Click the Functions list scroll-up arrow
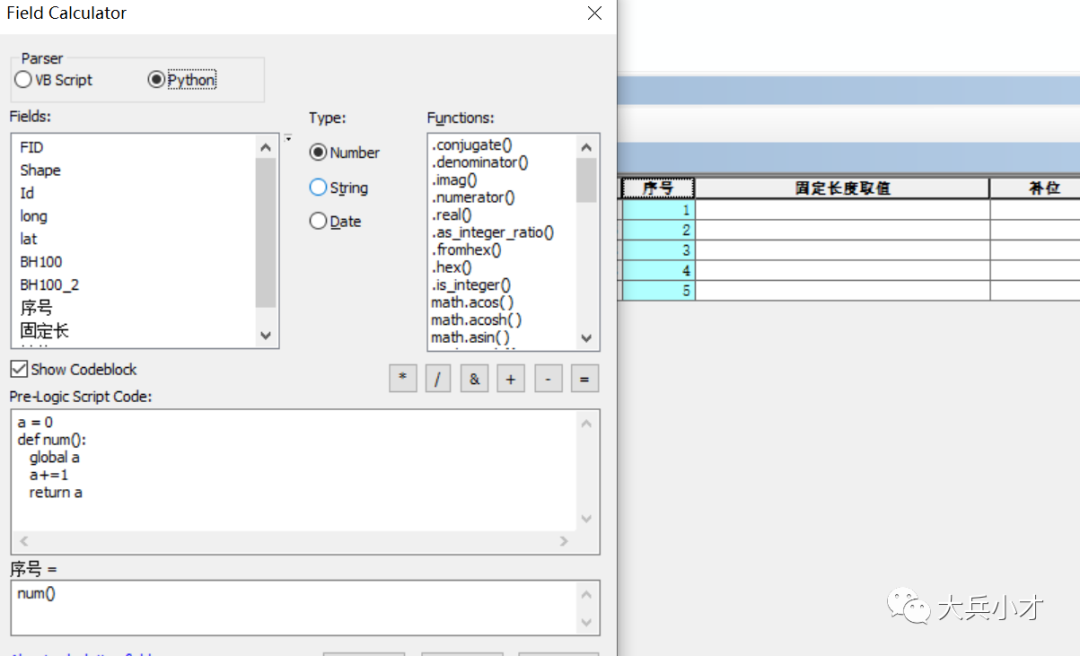Screen dimensions: 1080x656 pyautogui.click(x=586, y=147)
